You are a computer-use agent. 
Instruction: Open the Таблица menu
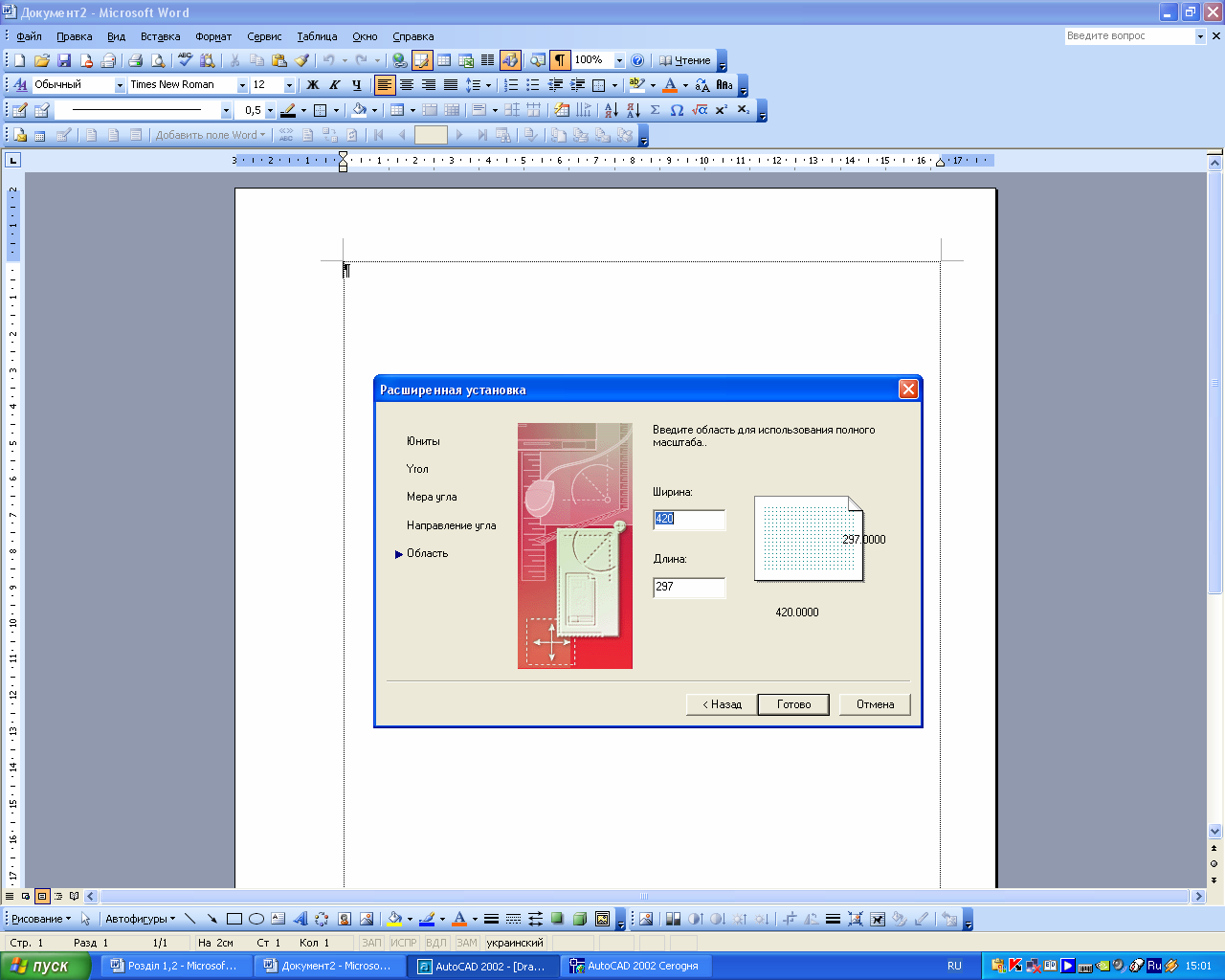tap(317, 36)
